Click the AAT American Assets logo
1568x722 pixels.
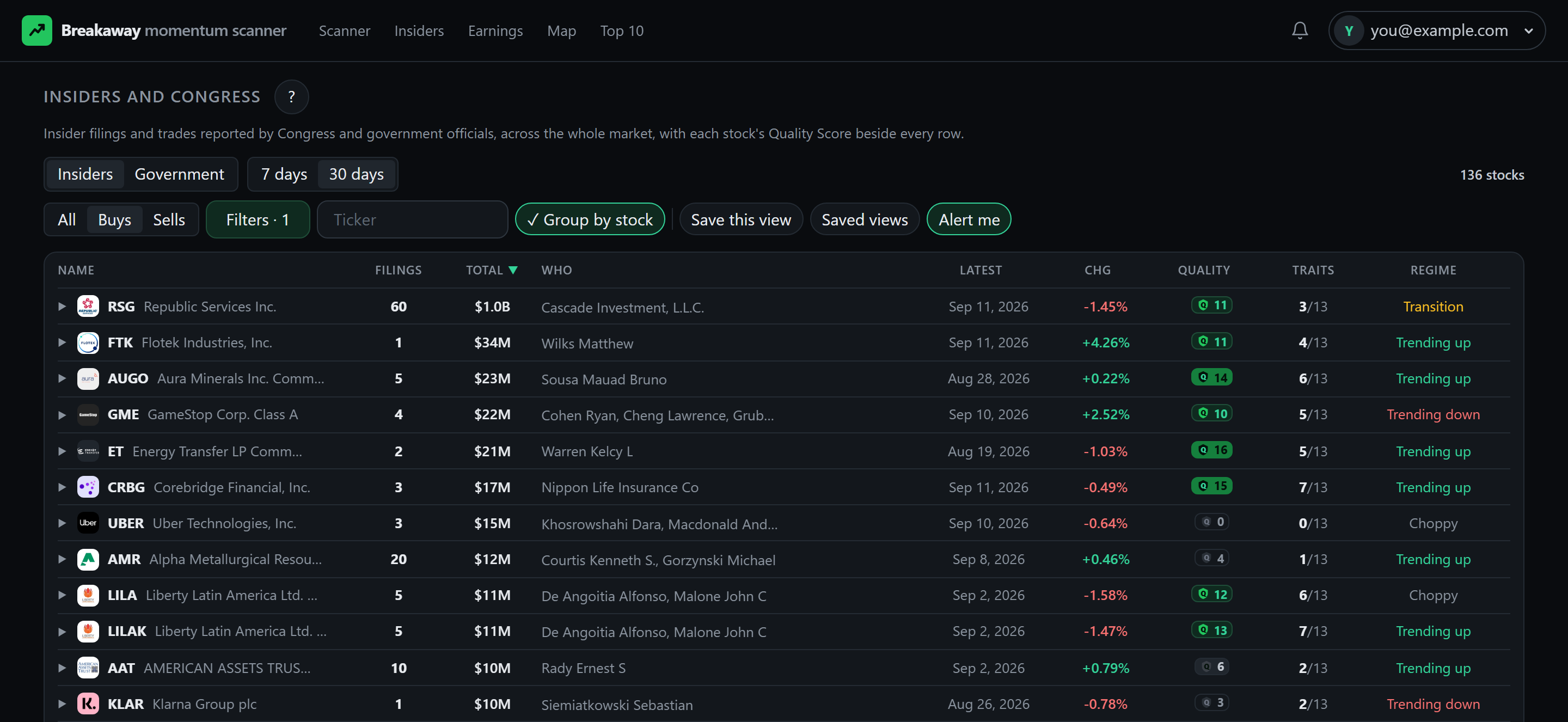tap(88, 668)
